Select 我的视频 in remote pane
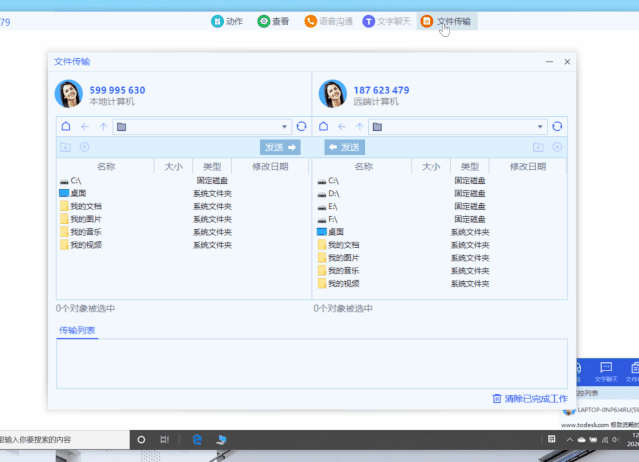This screenshot has width=639, height=462. coord(441,284)
